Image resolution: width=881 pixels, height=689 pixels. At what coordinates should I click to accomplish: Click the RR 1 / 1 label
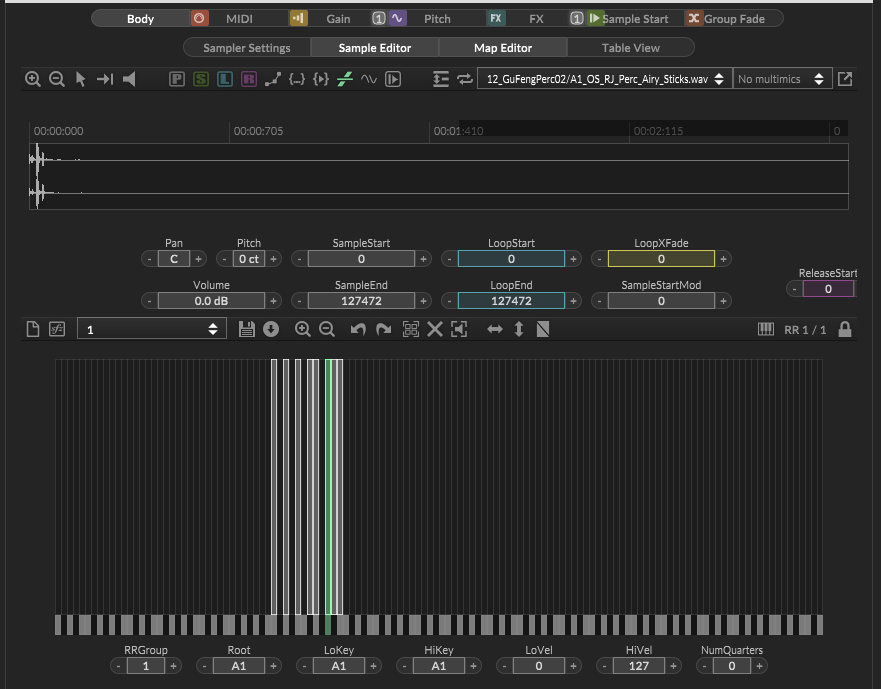point(805,330)
